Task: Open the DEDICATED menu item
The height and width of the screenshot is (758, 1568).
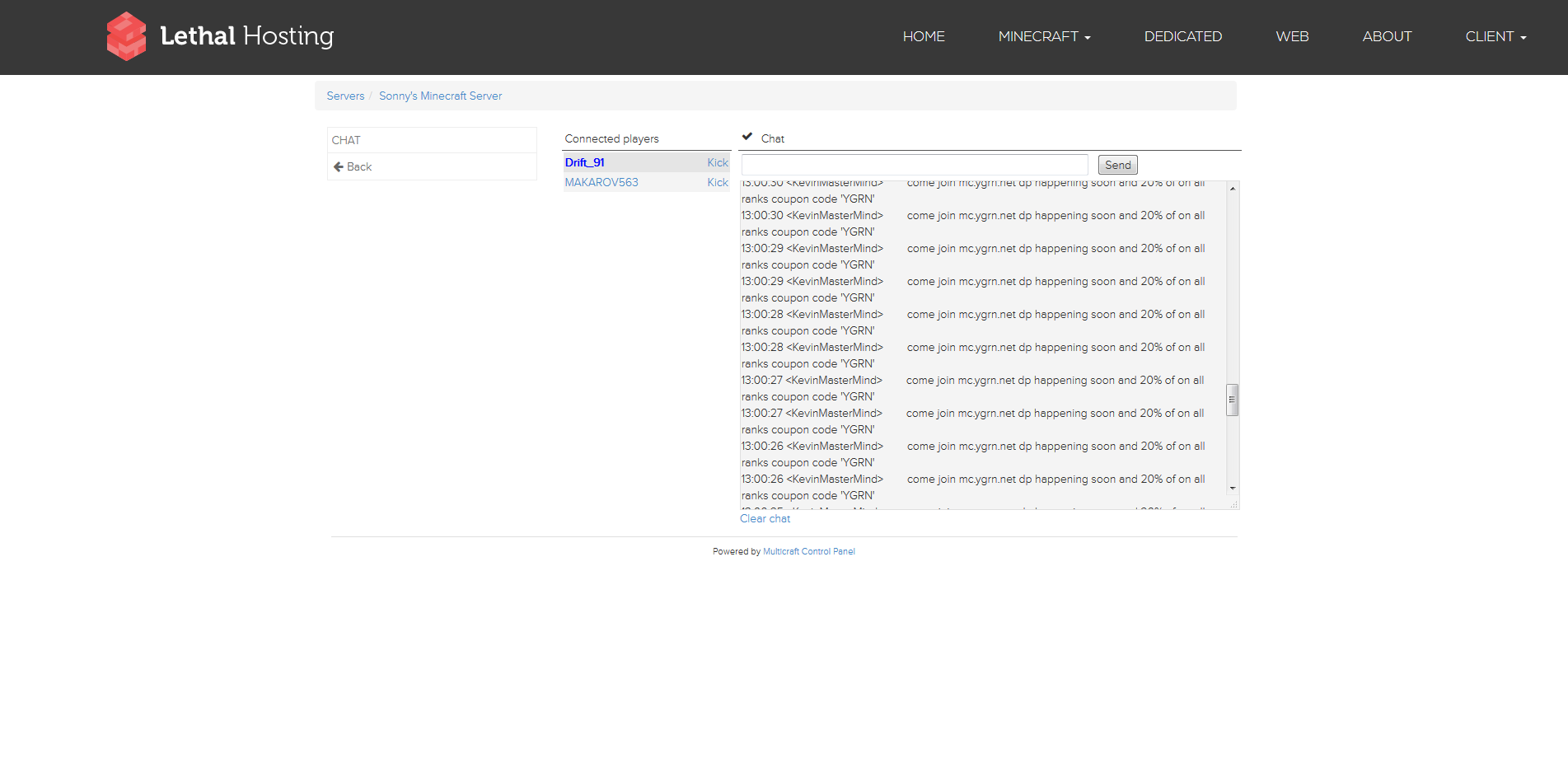Action: 1182,36
